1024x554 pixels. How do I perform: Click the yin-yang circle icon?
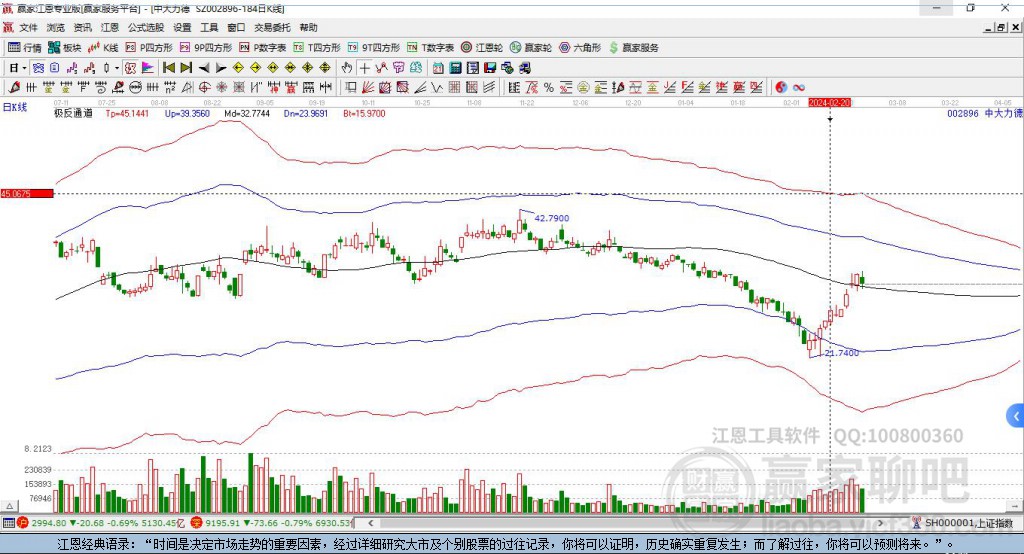point(781,88)
